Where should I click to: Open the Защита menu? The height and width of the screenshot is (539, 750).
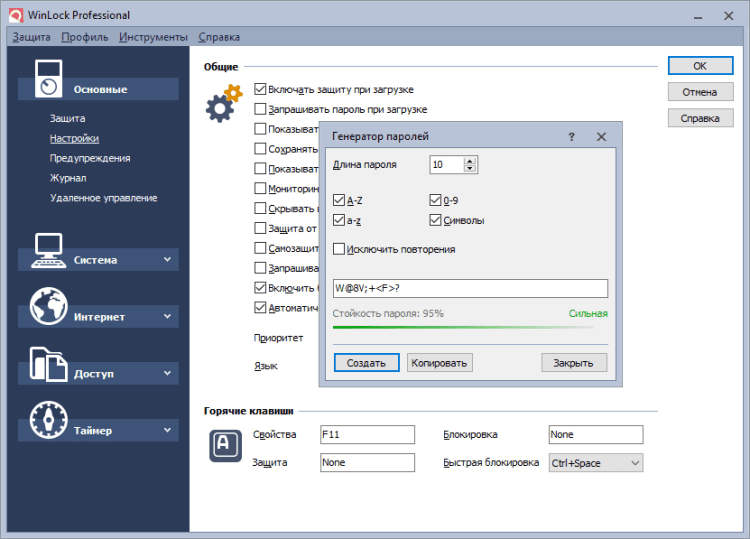(x=32, y=37)
